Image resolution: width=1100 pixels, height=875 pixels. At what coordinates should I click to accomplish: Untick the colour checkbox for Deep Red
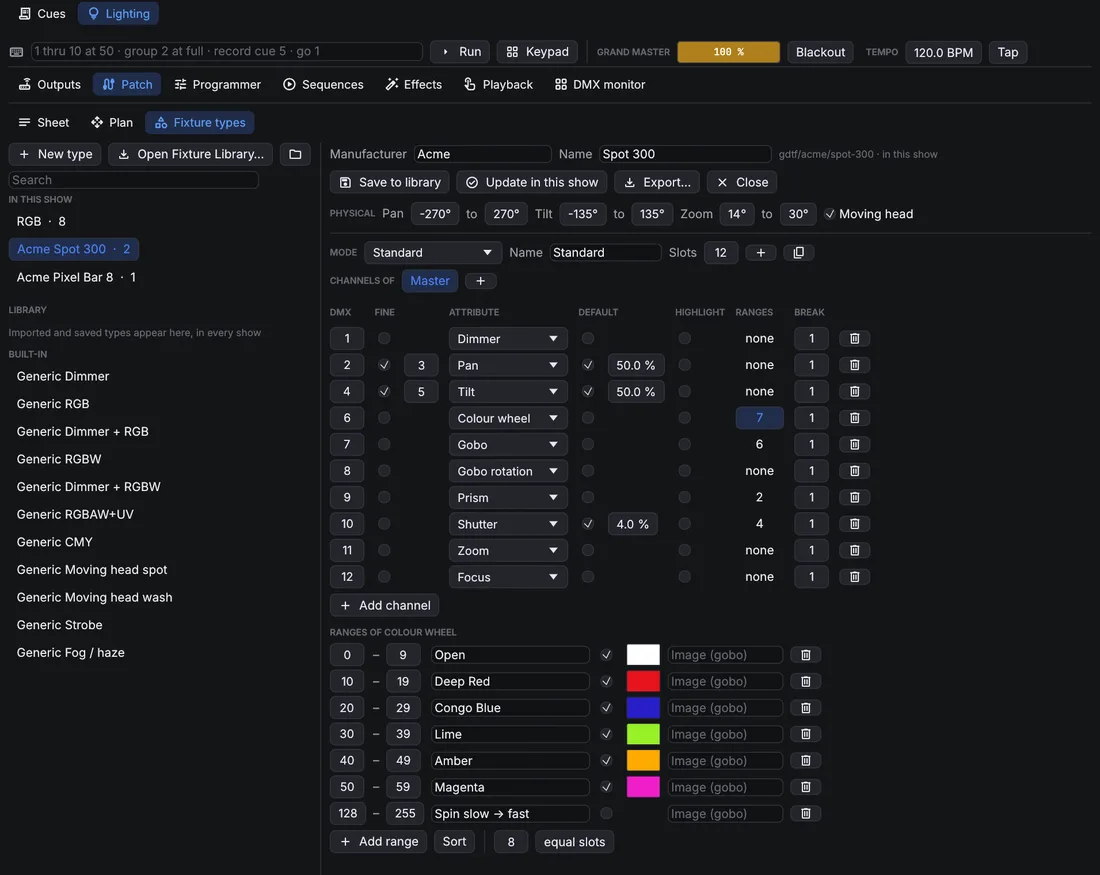pos(606,681)
